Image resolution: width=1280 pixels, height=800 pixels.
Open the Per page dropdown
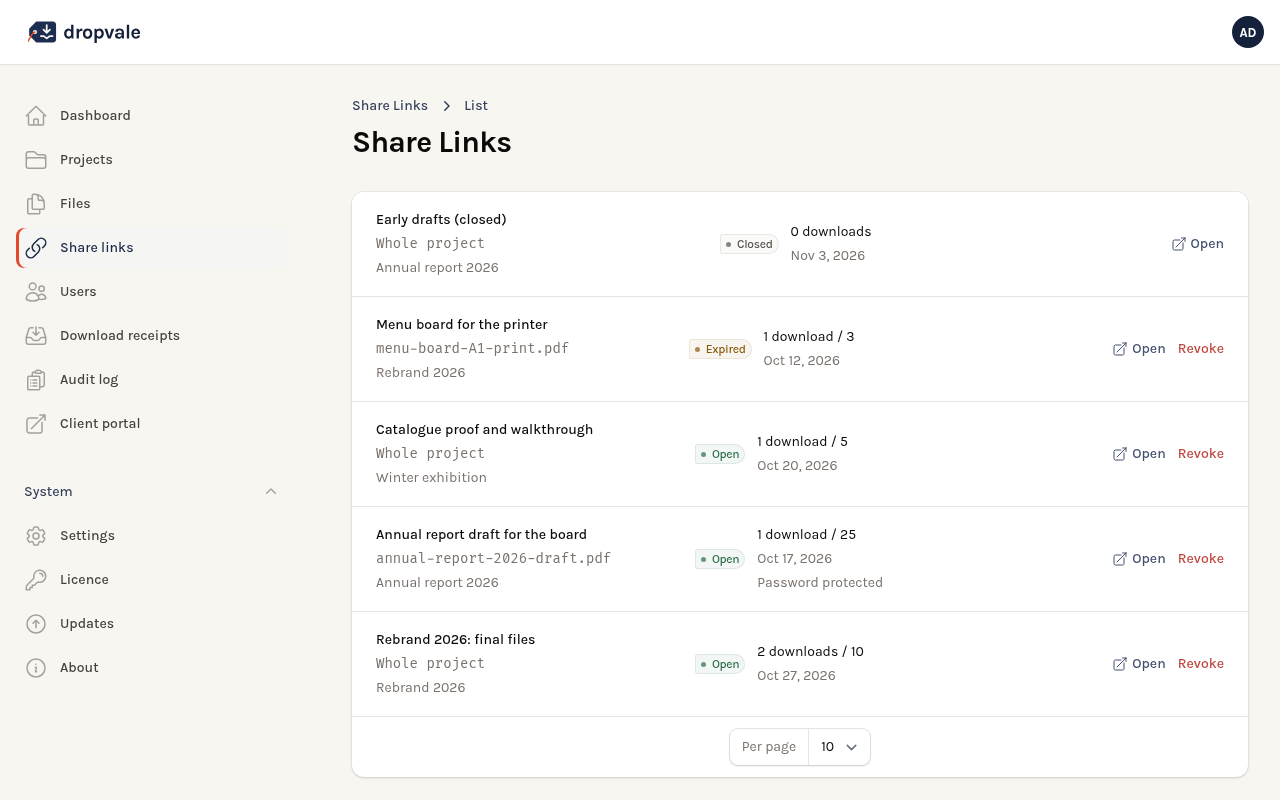pyautogui.click(x=839, y=747)
